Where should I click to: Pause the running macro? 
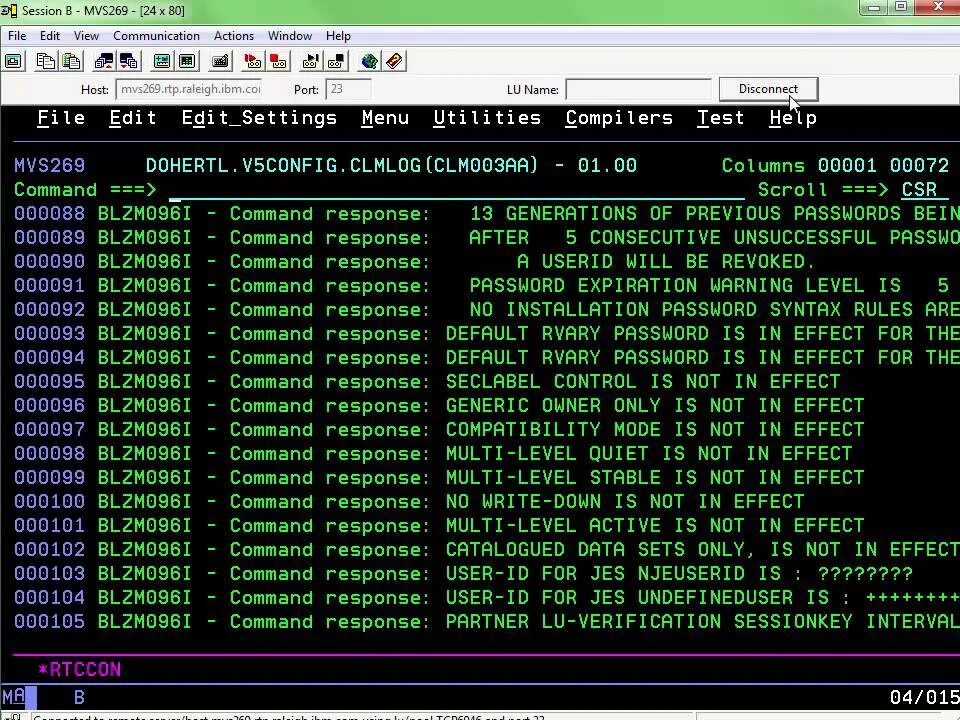click(x=338, y=61)
